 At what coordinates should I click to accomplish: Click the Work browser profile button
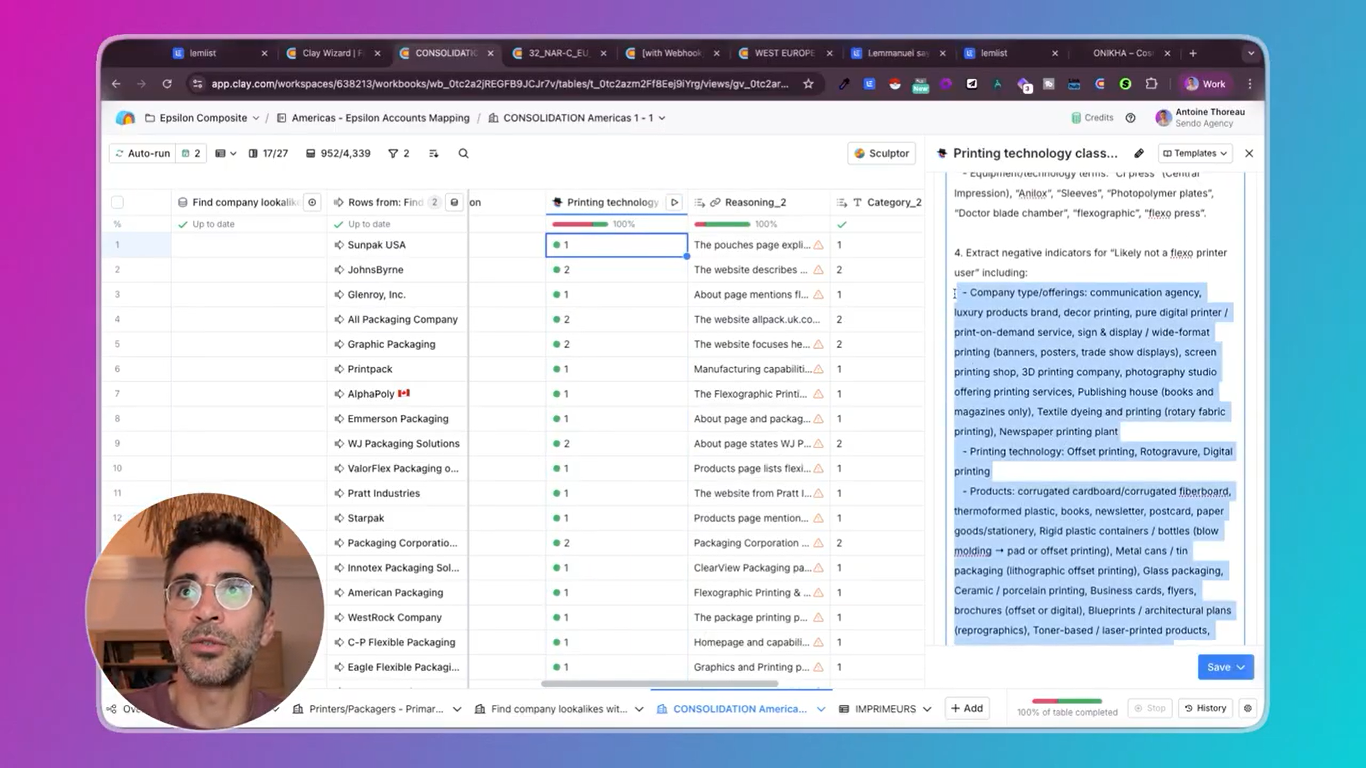(1204, 84)
